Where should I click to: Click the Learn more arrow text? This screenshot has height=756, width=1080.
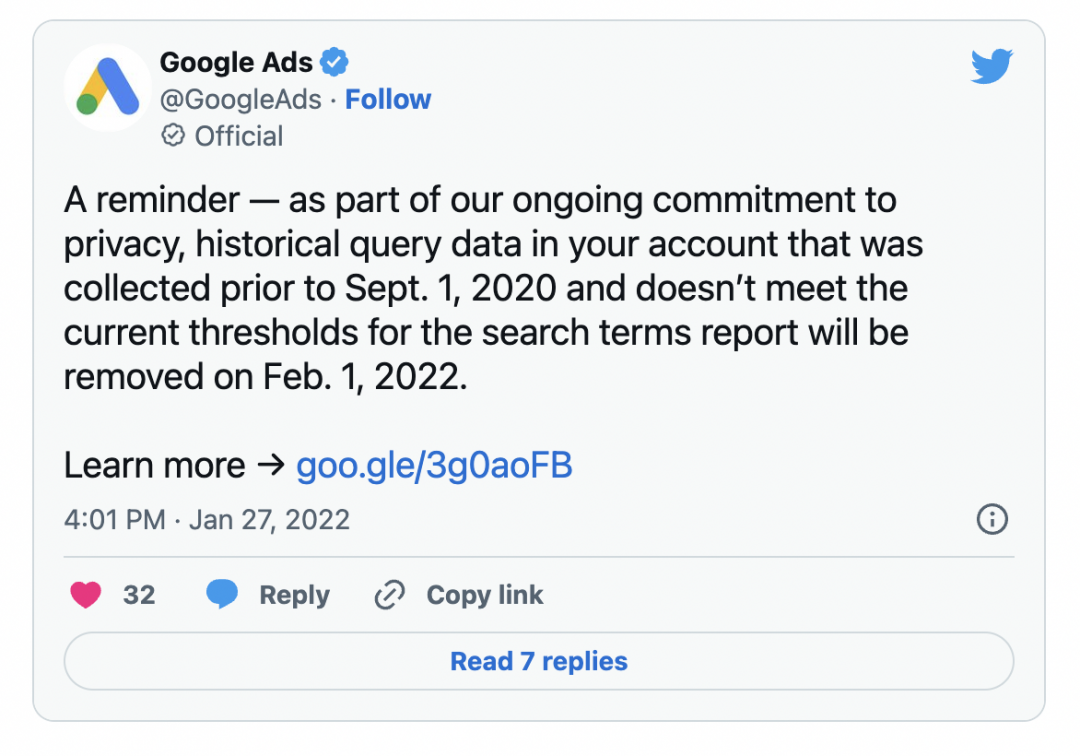[175, 465]
